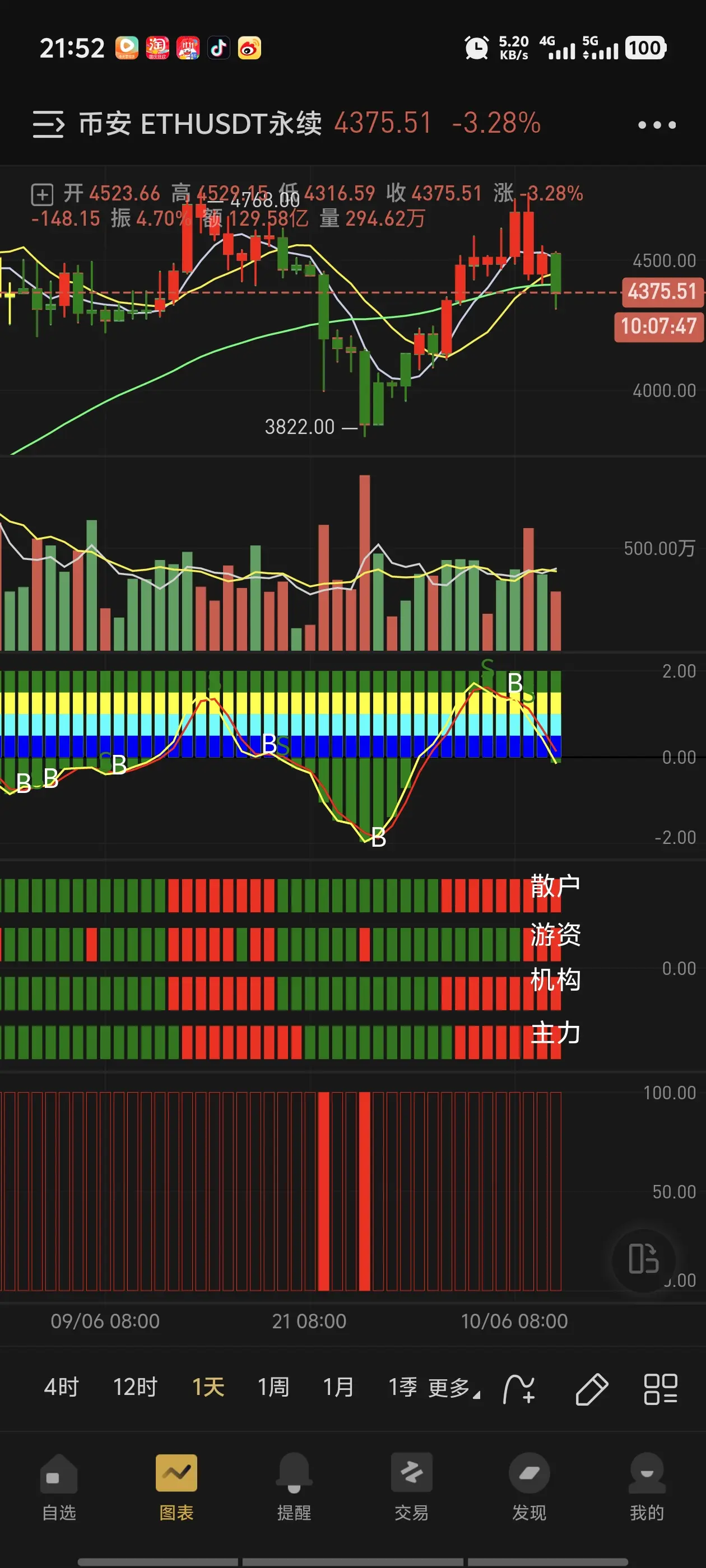Image resolution: width=706 pixels, height=1568 pixels.
Task: Open the three-dot more options menu
Action: (657, 125)
